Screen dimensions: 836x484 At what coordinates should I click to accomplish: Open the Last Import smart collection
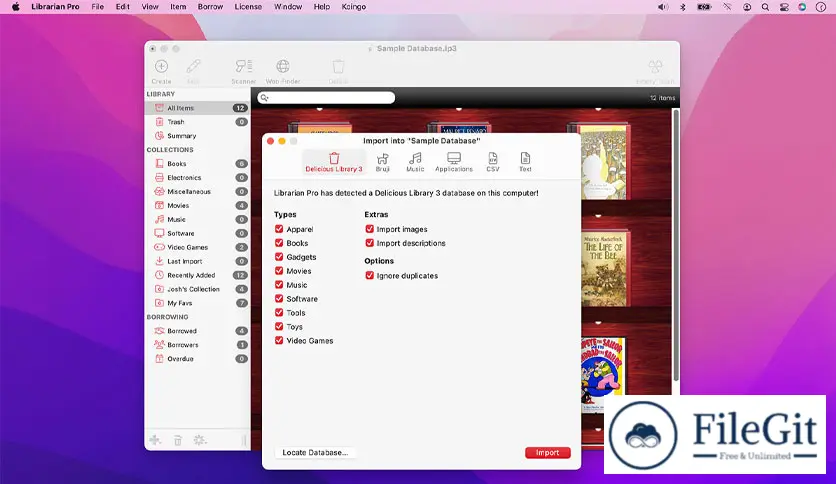pyautogui.click(x=197, y=261)
